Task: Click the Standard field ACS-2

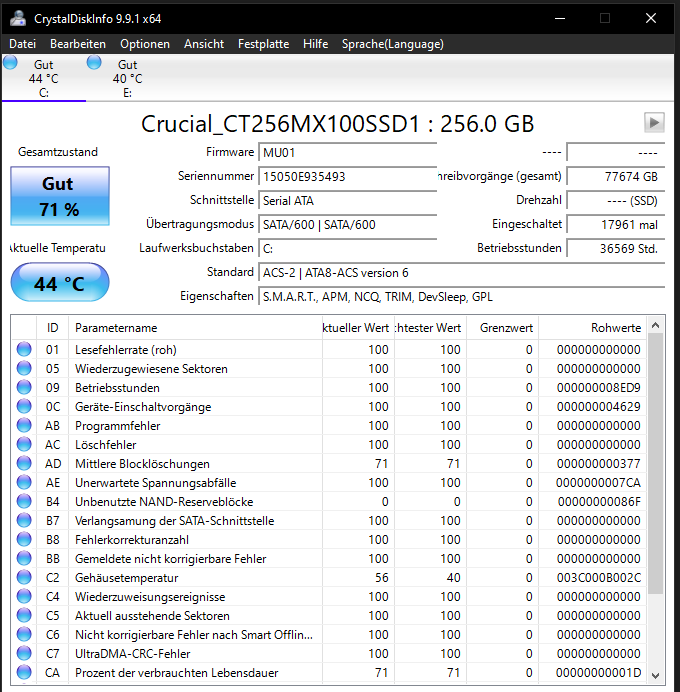Action: (x=462, y=273)
